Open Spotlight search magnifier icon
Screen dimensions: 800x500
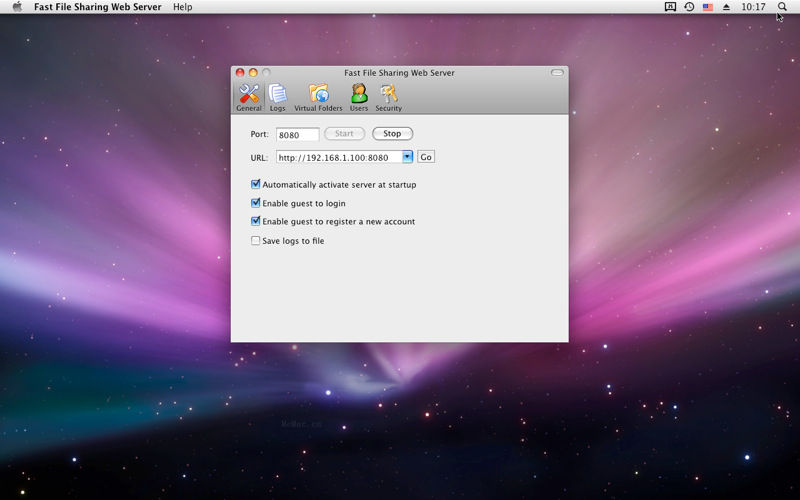click(782, 7)
